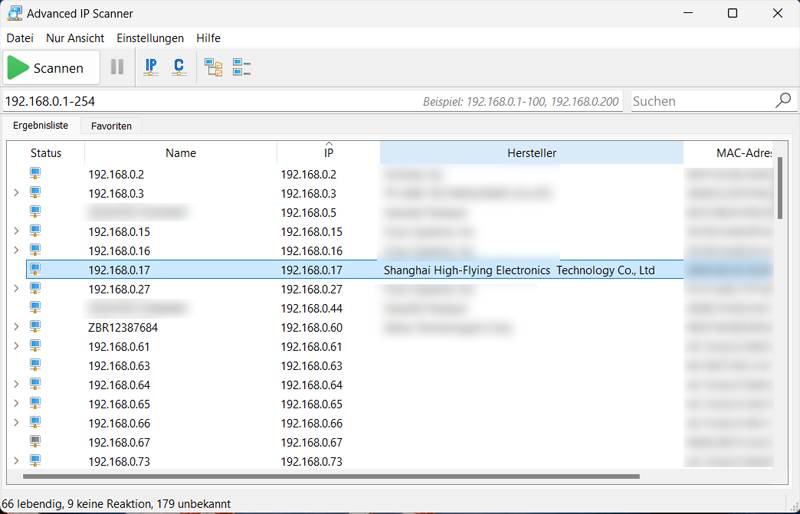Sort by the Name column header
Image resolution: width=800 pixels, height=514 pixels.
coord(181,153)
